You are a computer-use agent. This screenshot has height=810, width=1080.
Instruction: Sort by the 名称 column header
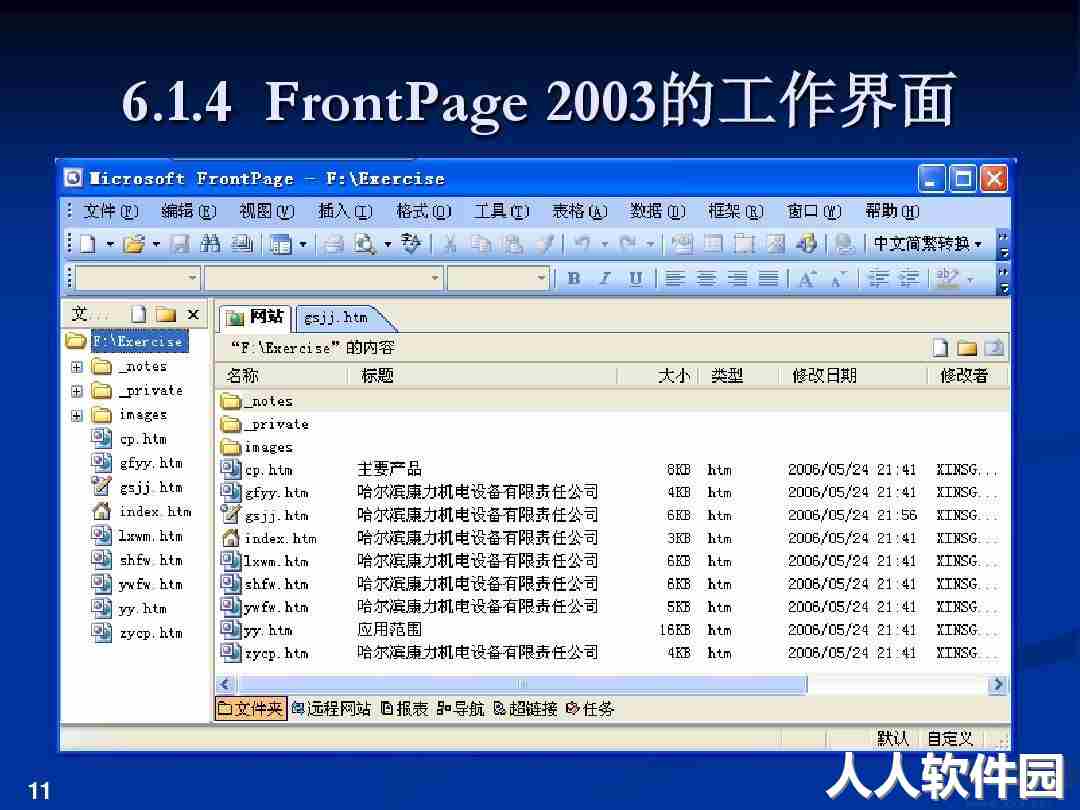pyautogui.click(x=242, y=375)
